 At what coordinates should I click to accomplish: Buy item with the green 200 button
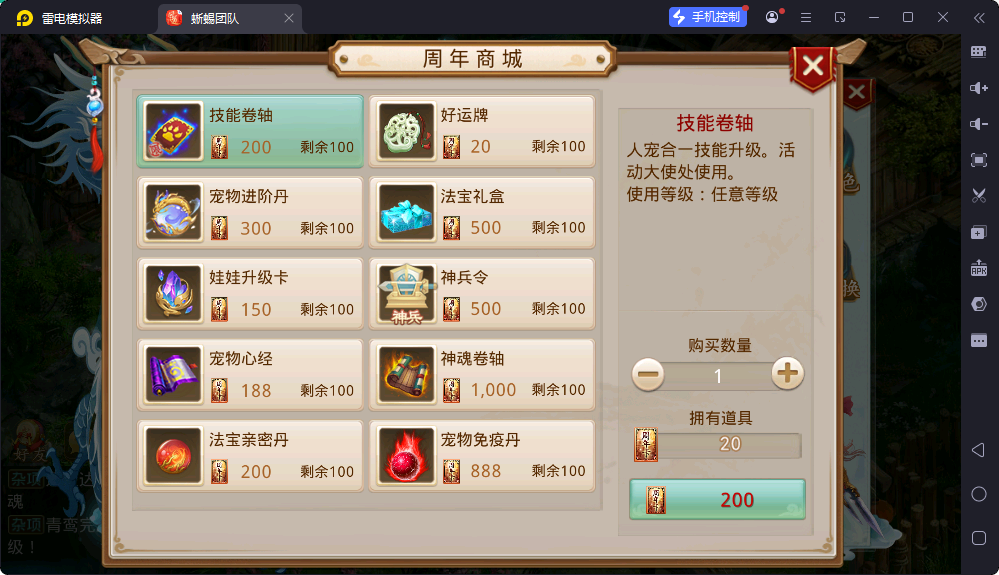tap(717, 500)
